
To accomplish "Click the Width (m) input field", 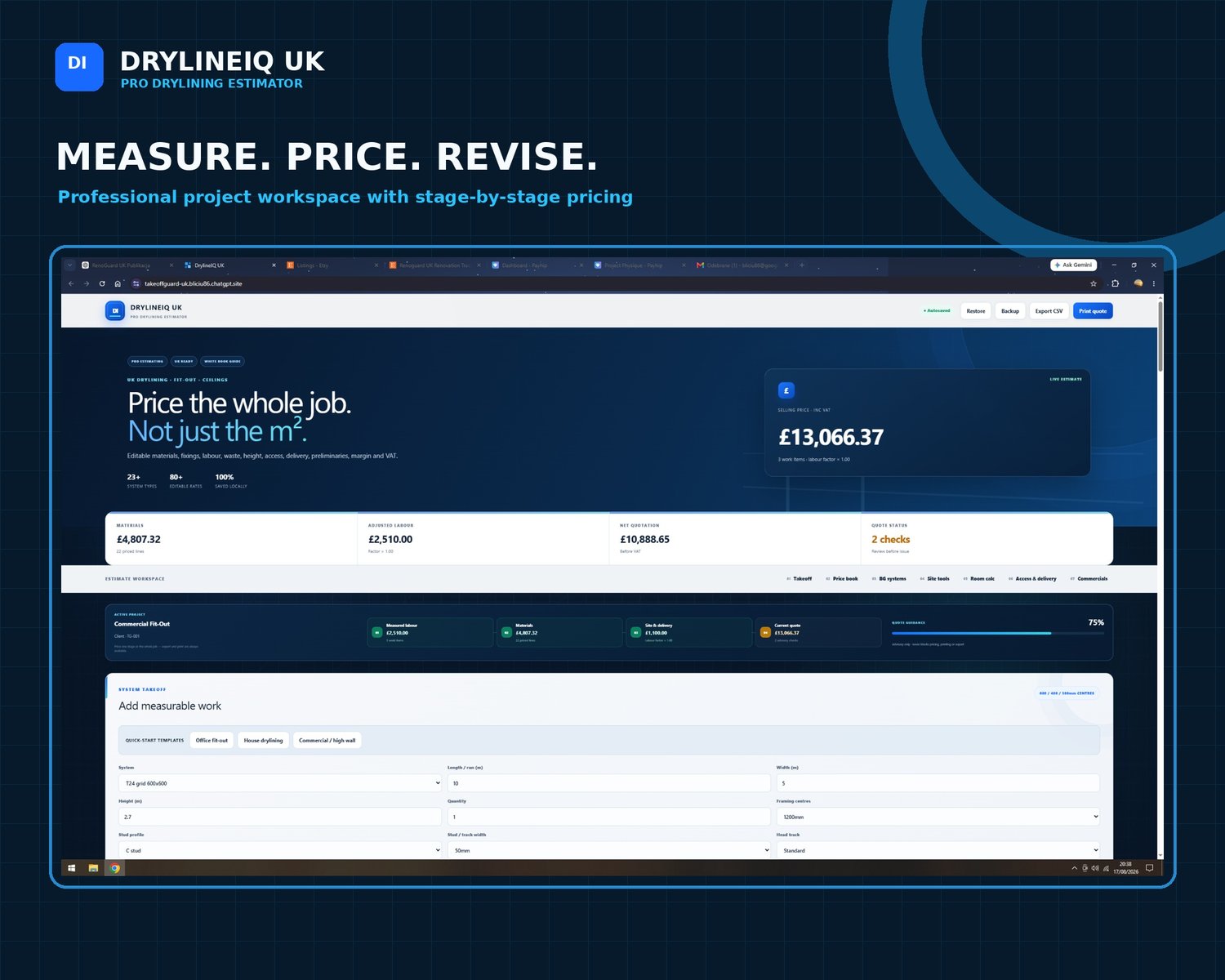I will tap(938, 783).
